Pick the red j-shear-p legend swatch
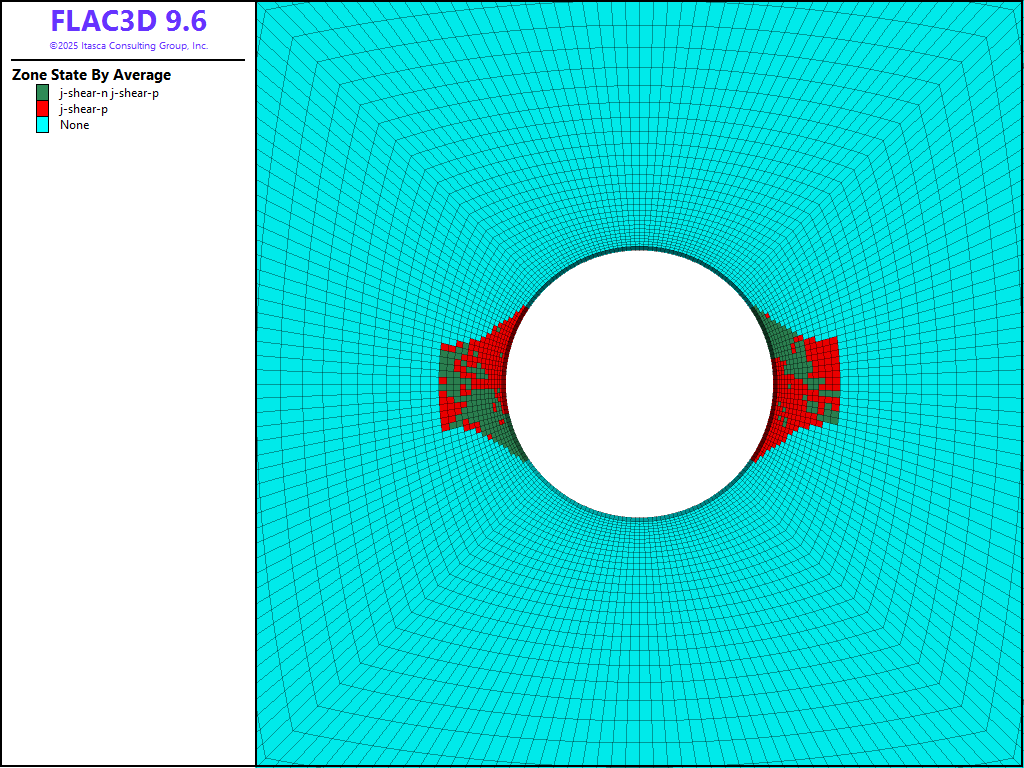The height and width of the screenshot is (768, 1024). (x=42, y=109)
